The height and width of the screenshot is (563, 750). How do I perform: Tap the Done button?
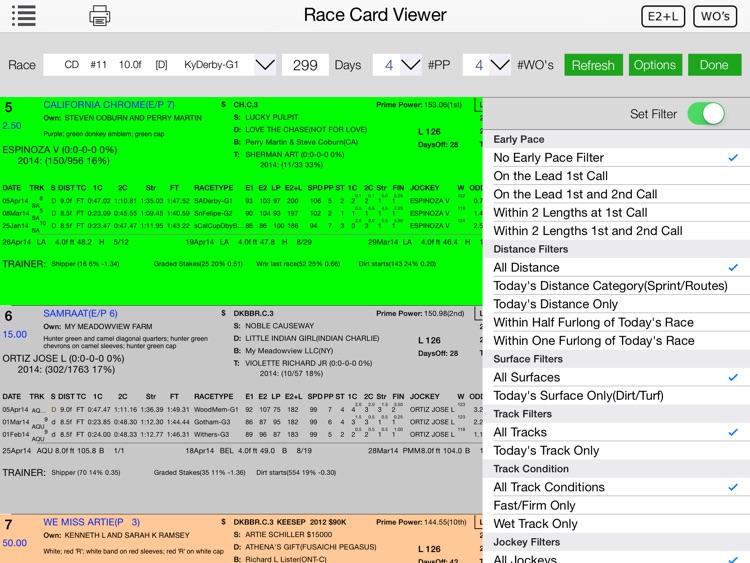(714, 65)
